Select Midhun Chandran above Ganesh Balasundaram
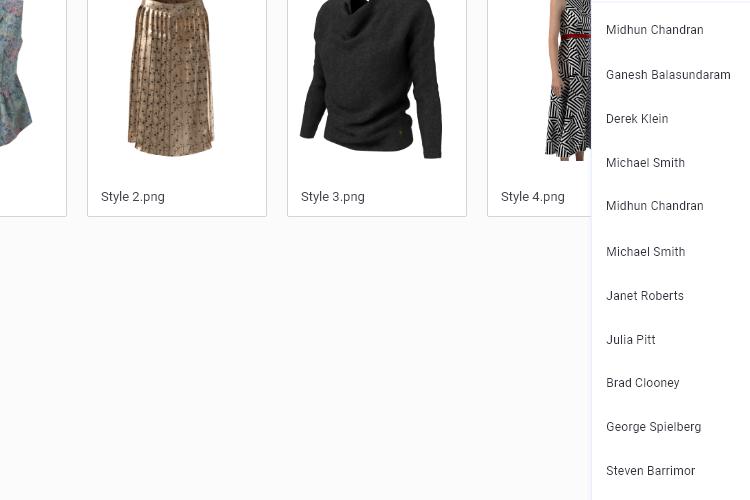 [x=654, y=30]
